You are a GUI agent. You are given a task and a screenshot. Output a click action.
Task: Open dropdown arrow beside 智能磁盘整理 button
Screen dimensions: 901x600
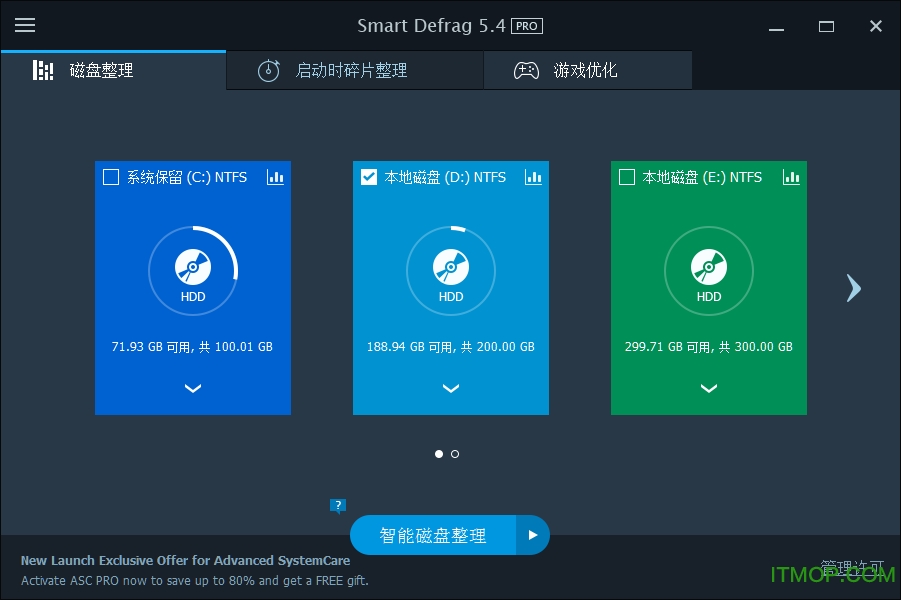click(x=533, y=535)
